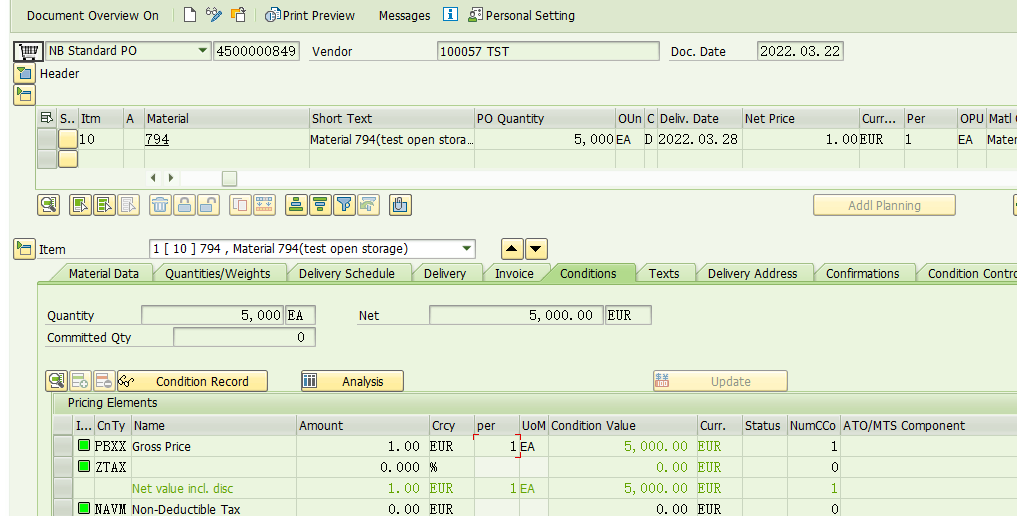Toggle Display/Change mode with glasses-pencil icon
The width and height of the screenshot is (1017, 516).
pyautogui.click(x=213, y=15)
